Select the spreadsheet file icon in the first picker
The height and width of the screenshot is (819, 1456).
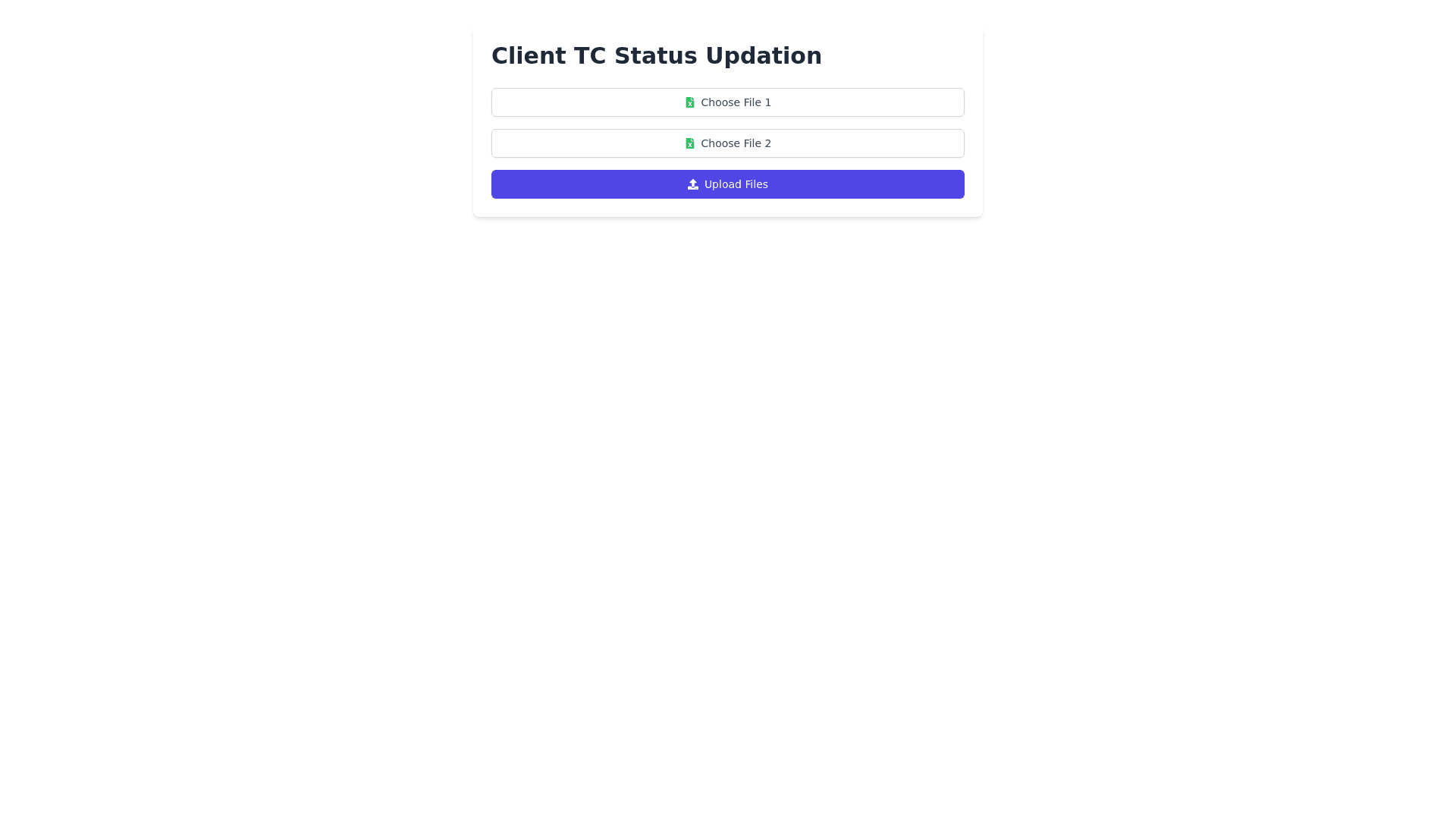(689, 102)
